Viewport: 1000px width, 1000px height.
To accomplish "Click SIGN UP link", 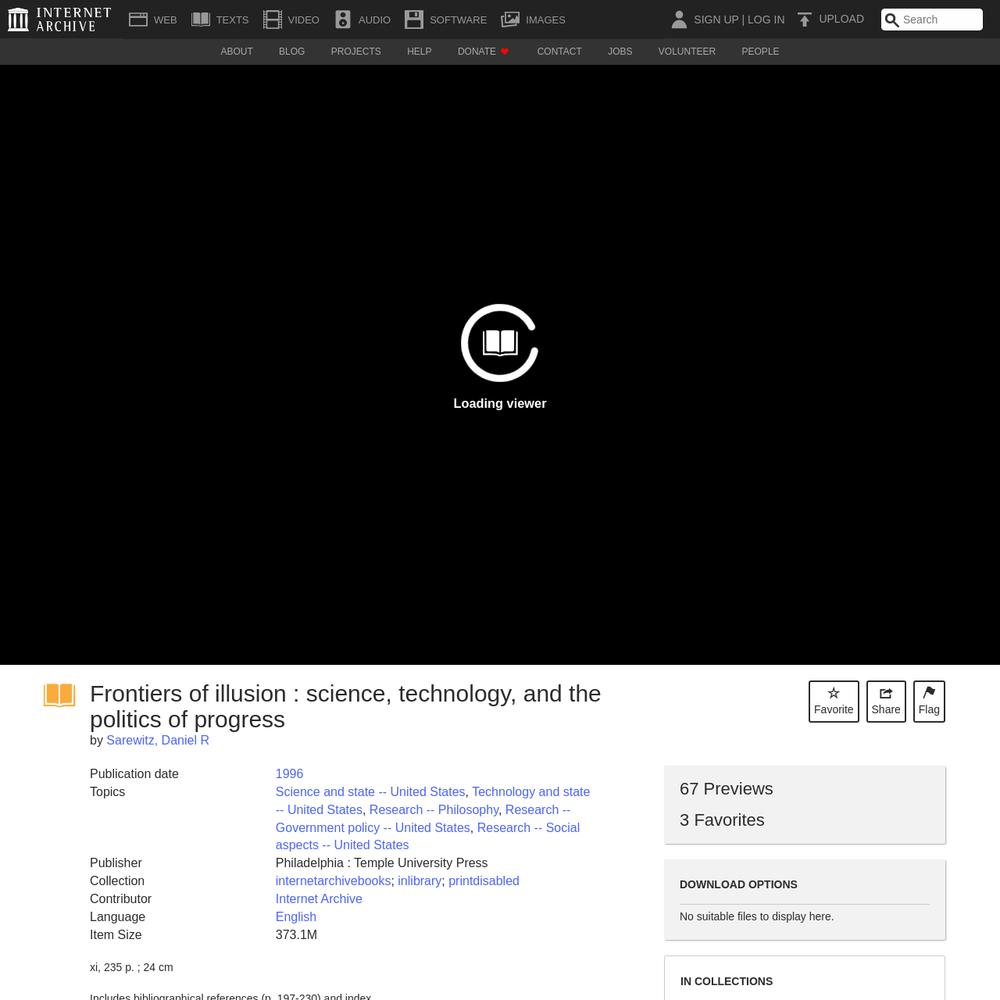I will (716, 20).
